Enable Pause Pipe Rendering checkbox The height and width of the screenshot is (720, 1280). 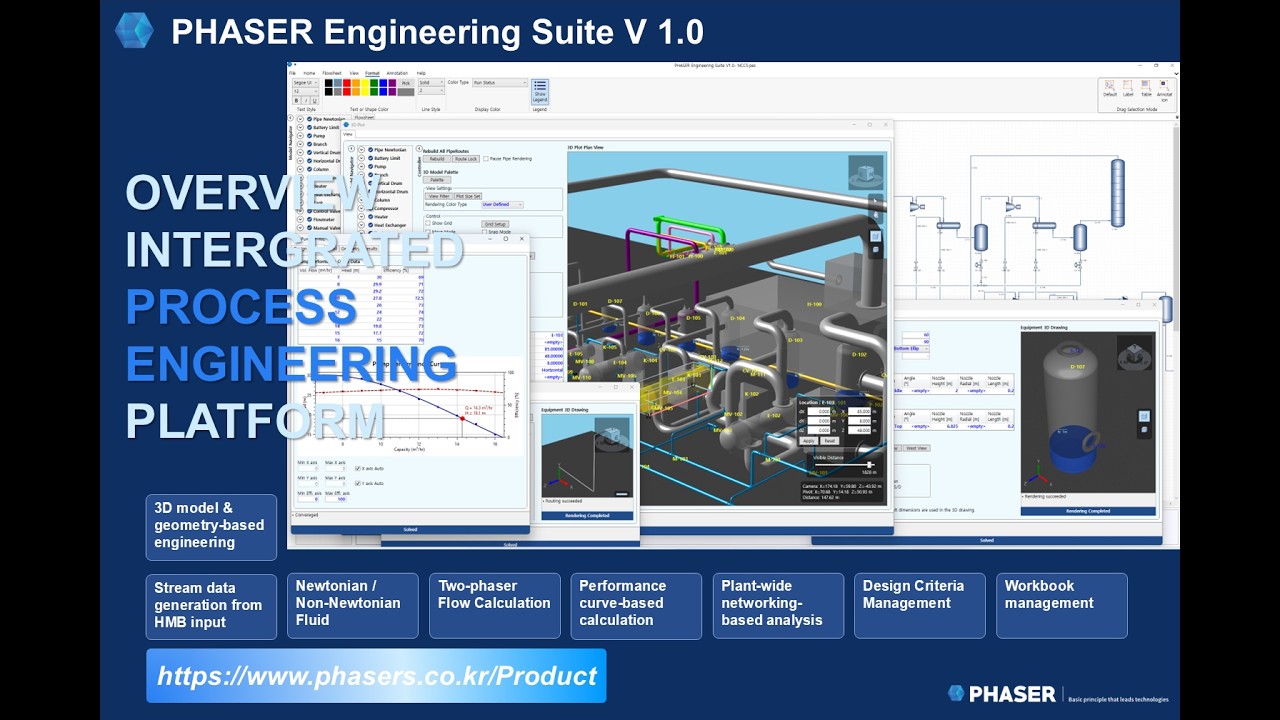coord(486,159)
